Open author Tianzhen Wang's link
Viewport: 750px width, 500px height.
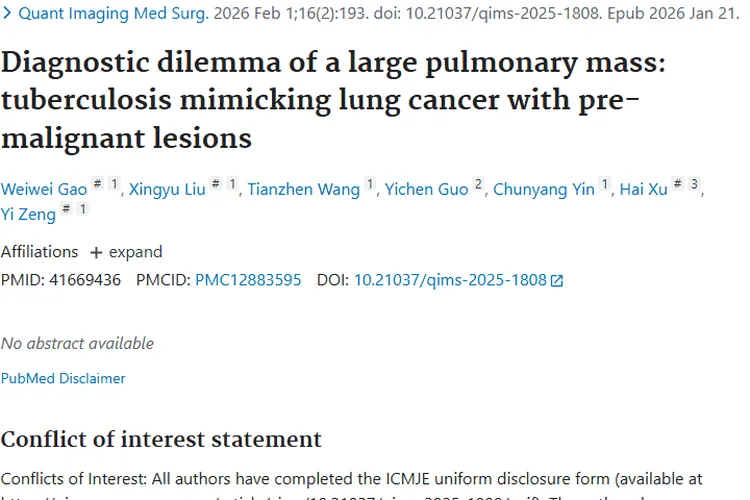tap(303, 189)
